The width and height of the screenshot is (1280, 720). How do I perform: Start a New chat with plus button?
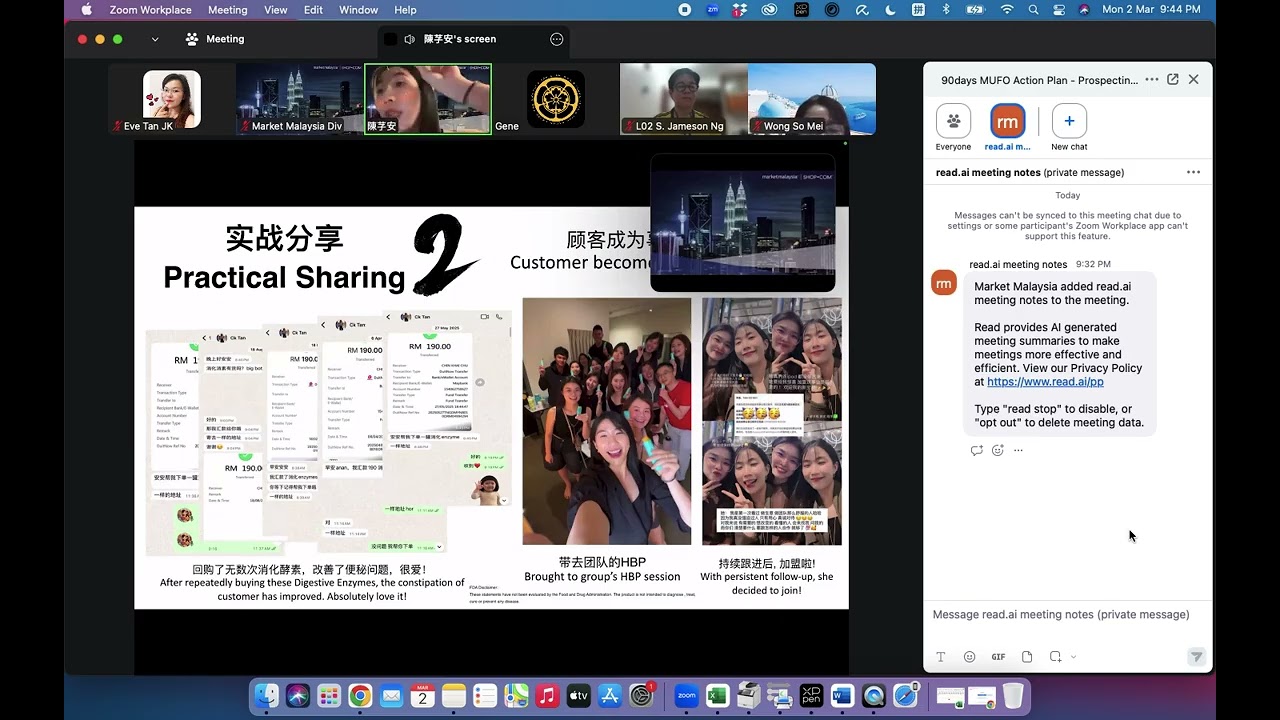[1069, 127]
